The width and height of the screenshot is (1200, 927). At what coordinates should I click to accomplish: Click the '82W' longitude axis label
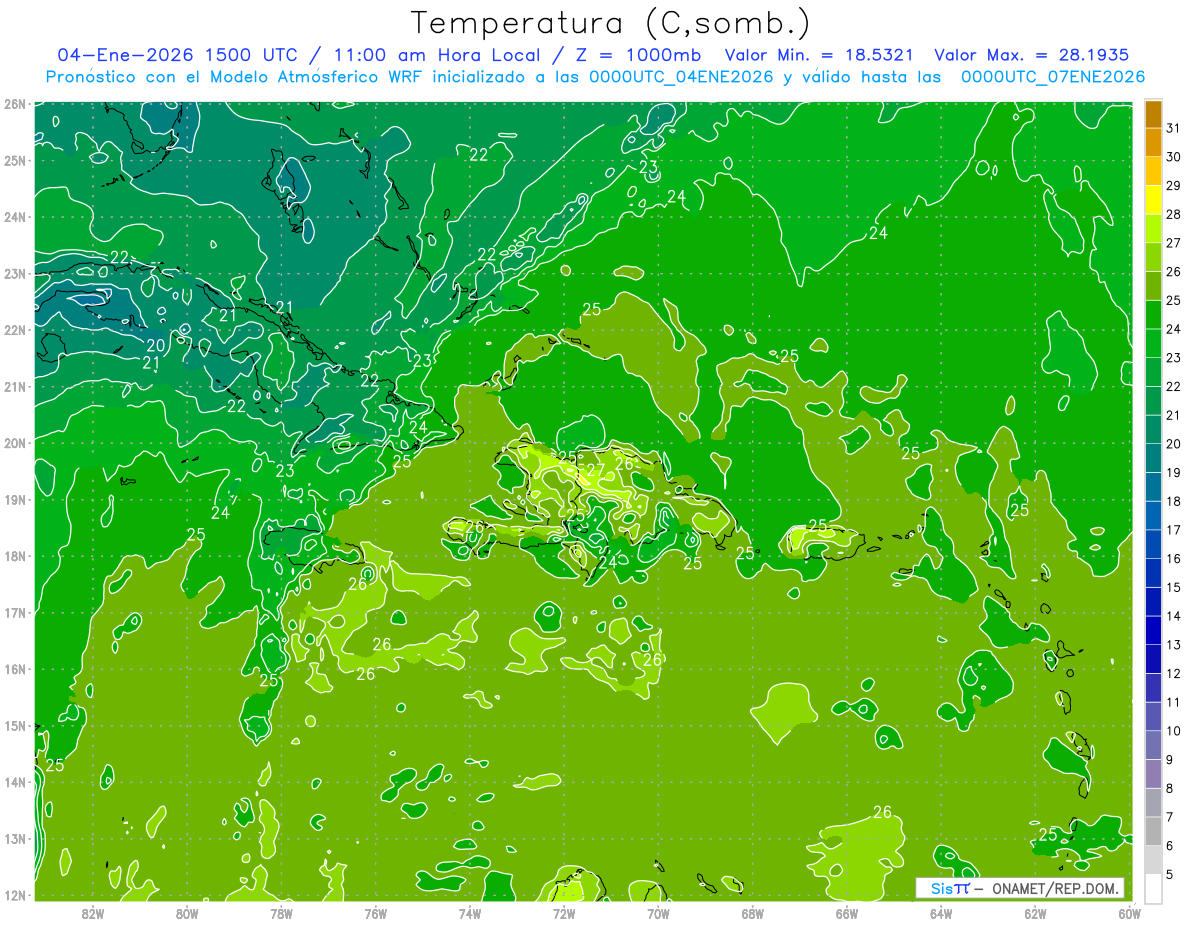click(x=93, y=913)
